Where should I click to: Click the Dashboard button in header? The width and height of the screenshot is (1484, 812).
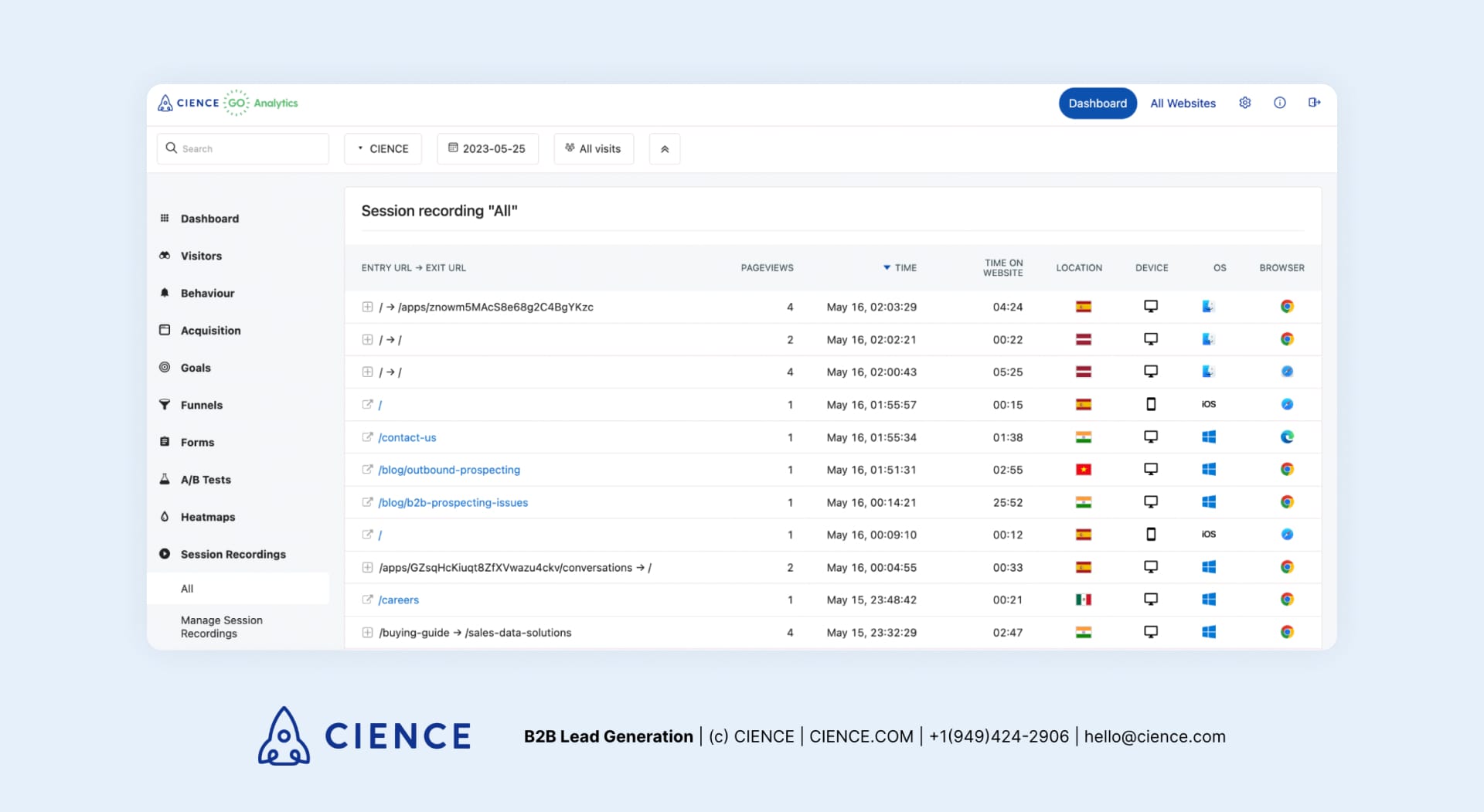[1097, 104]
